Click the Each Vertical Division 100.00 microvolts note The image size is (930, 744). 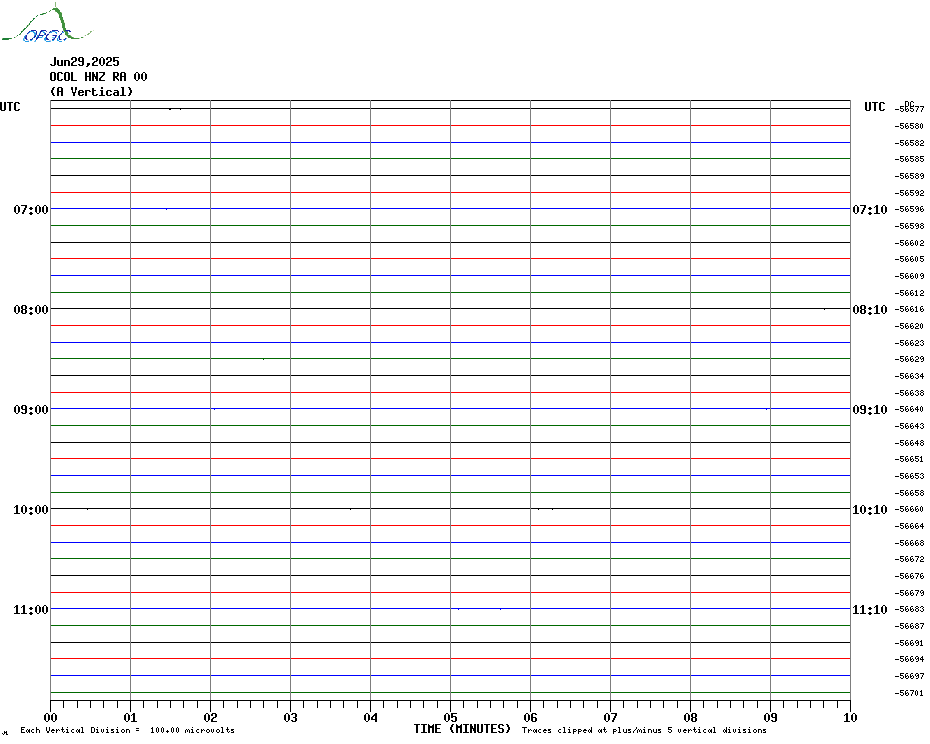coord(128,730)
